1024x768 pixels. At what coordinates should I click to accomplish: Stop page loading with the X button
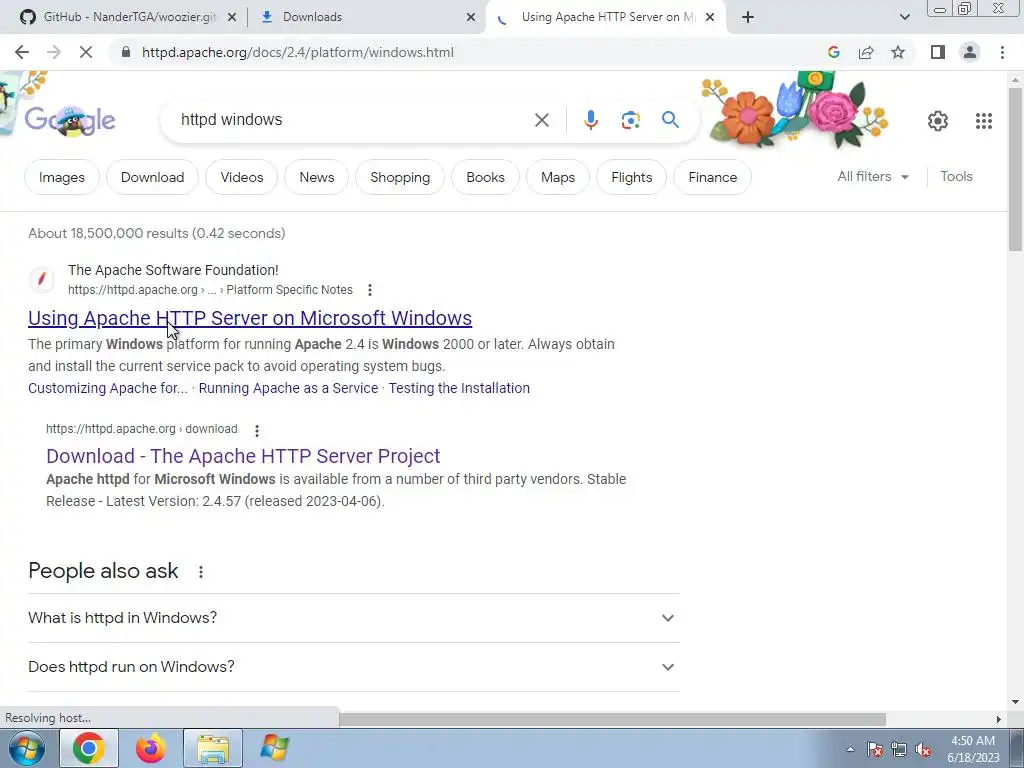[86, 52]
